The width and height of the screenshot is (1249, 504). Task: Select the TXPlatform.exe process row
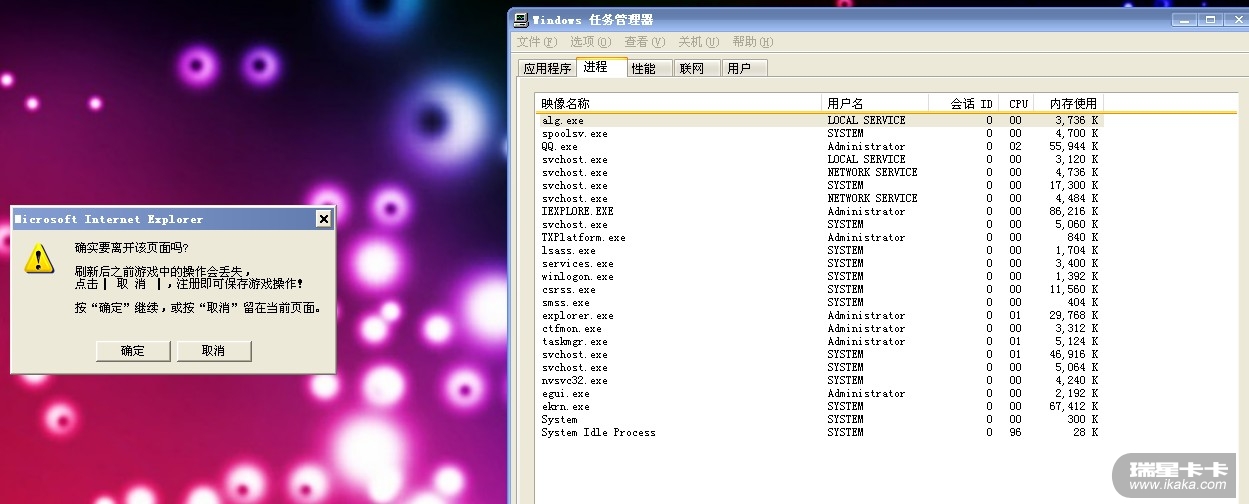pyautogui.click(x=819, y=237)
